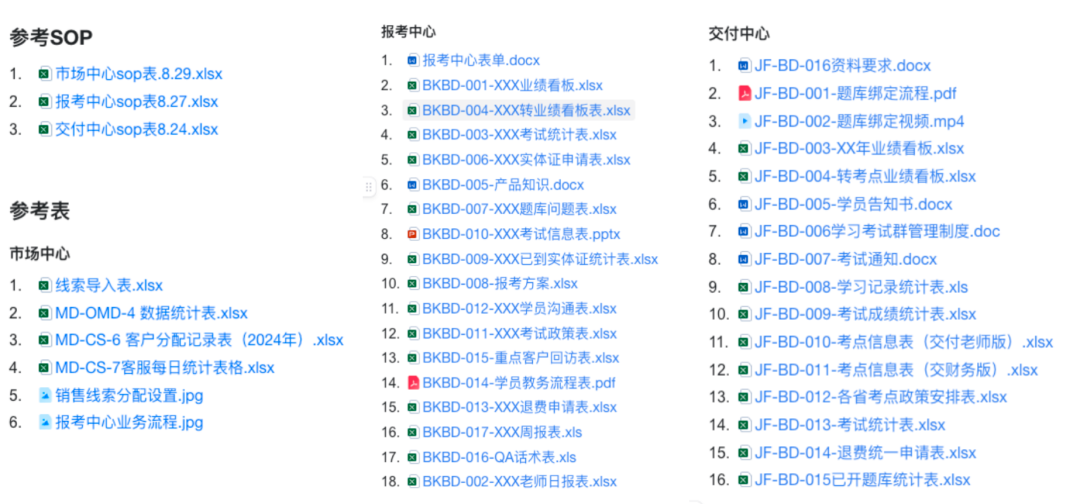Open BKBD-007-XXX题库问题表.xlsx link
The image size is (1080, 504).
click(x=519, y=209)
